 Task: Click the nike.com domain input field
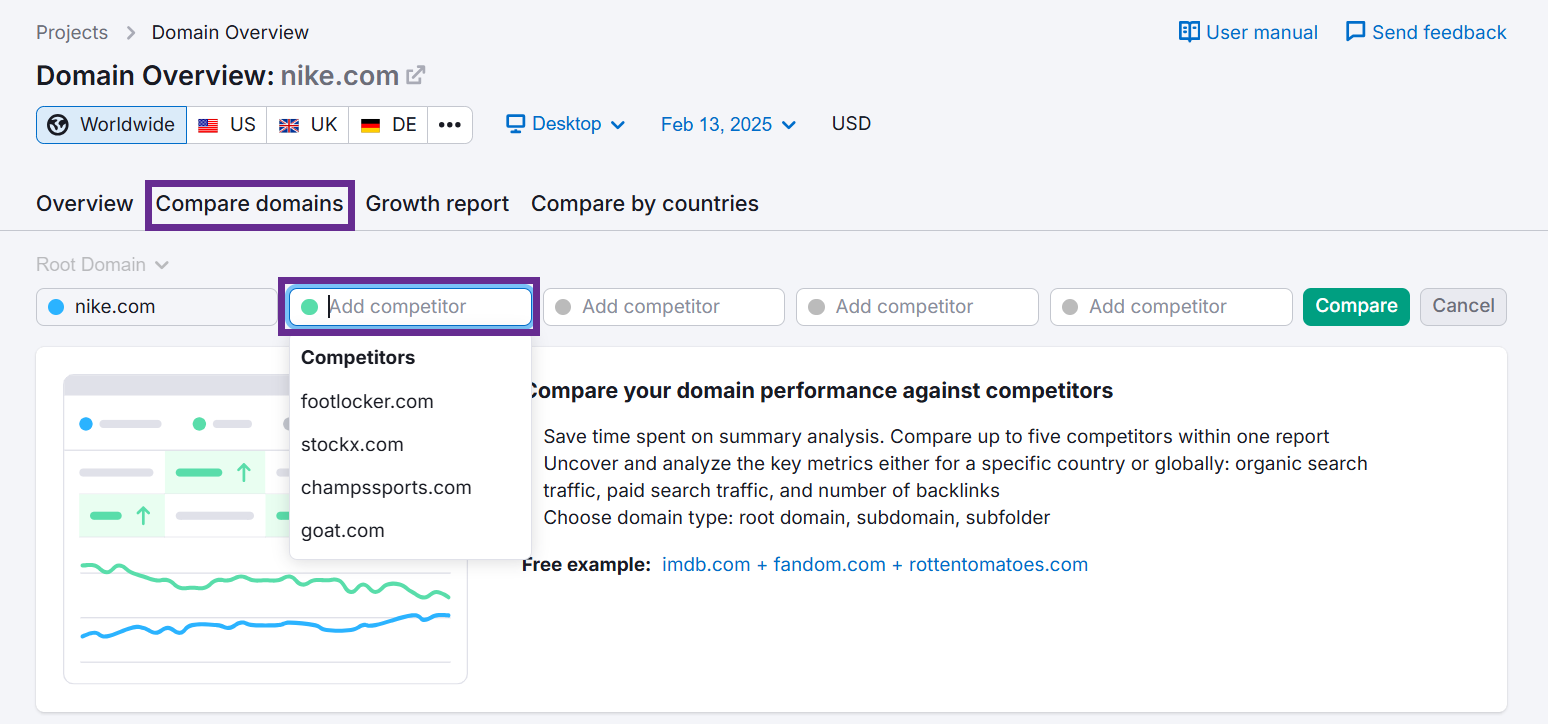156,307
